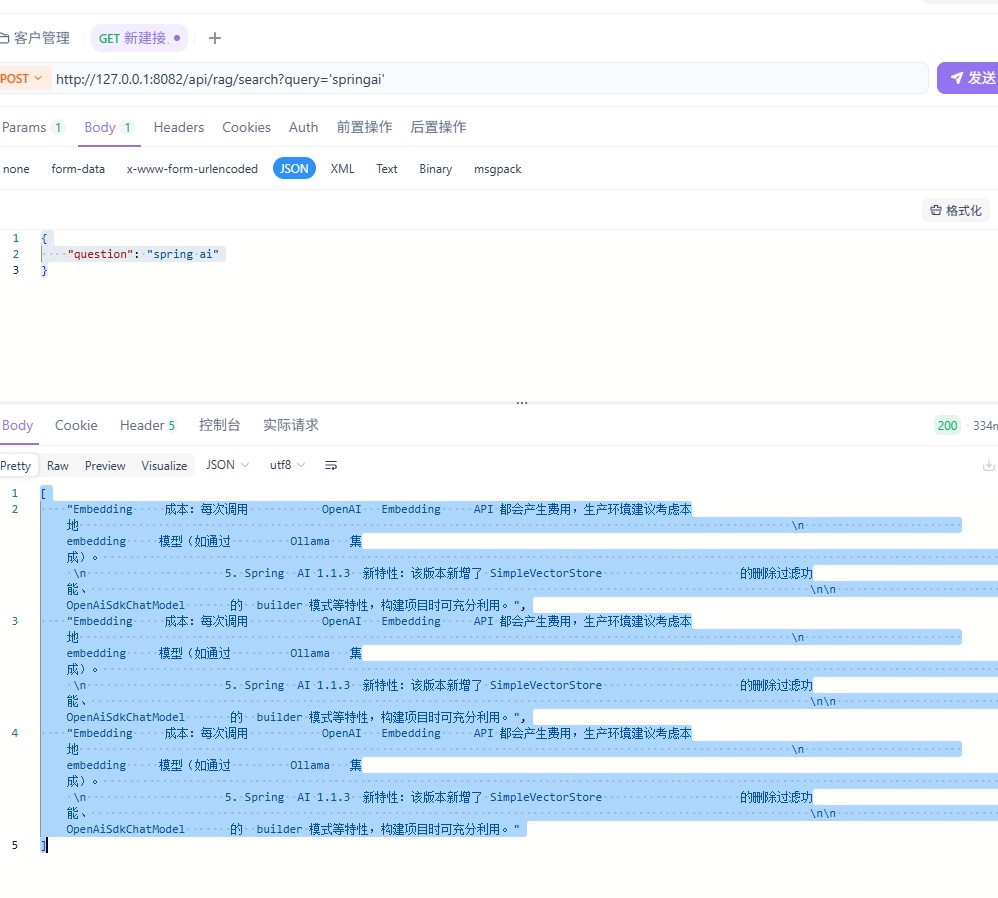Screen dimensions: 998x898
Task: Open a new tab with the plus icon
Action: click(x=214, y=38)
